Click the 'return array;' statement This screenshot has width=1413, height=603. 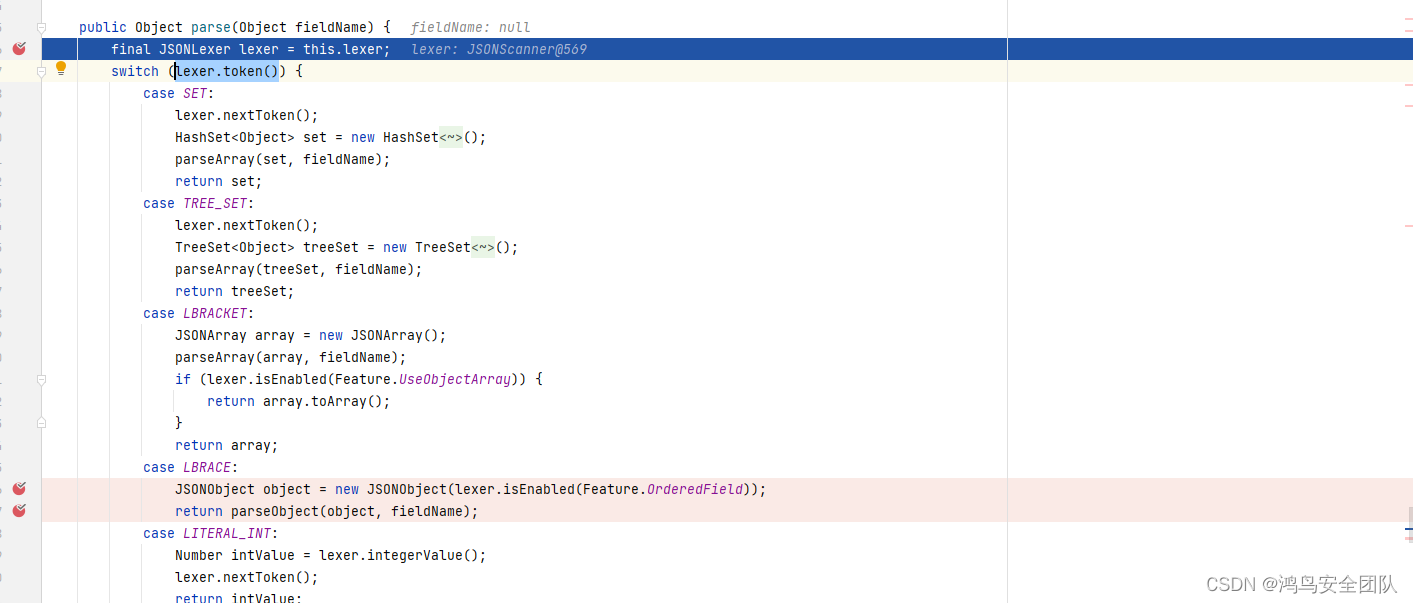(x=227, y=445)
